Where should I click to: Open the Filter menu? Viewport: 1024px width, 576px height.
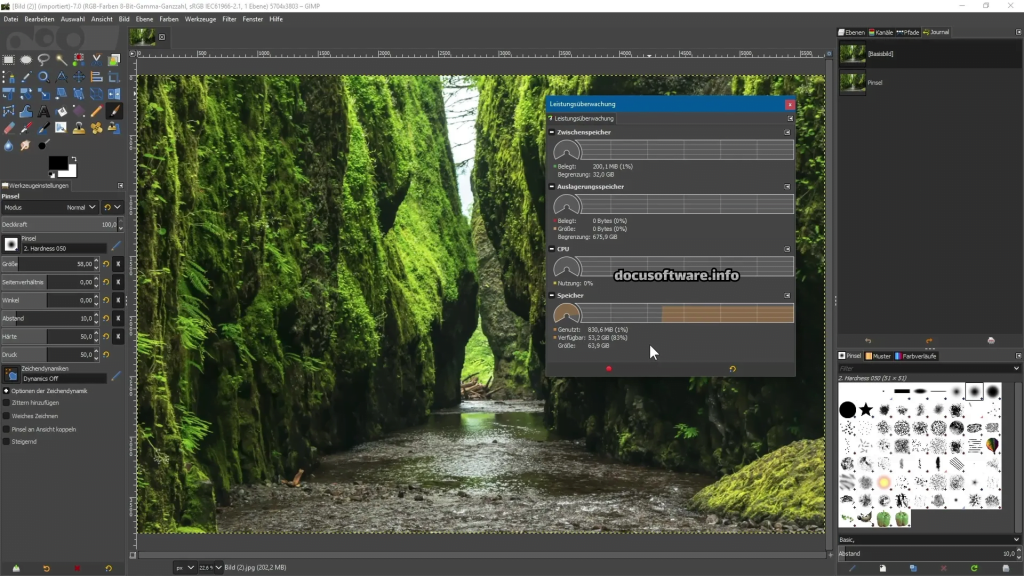click(229, 19)
